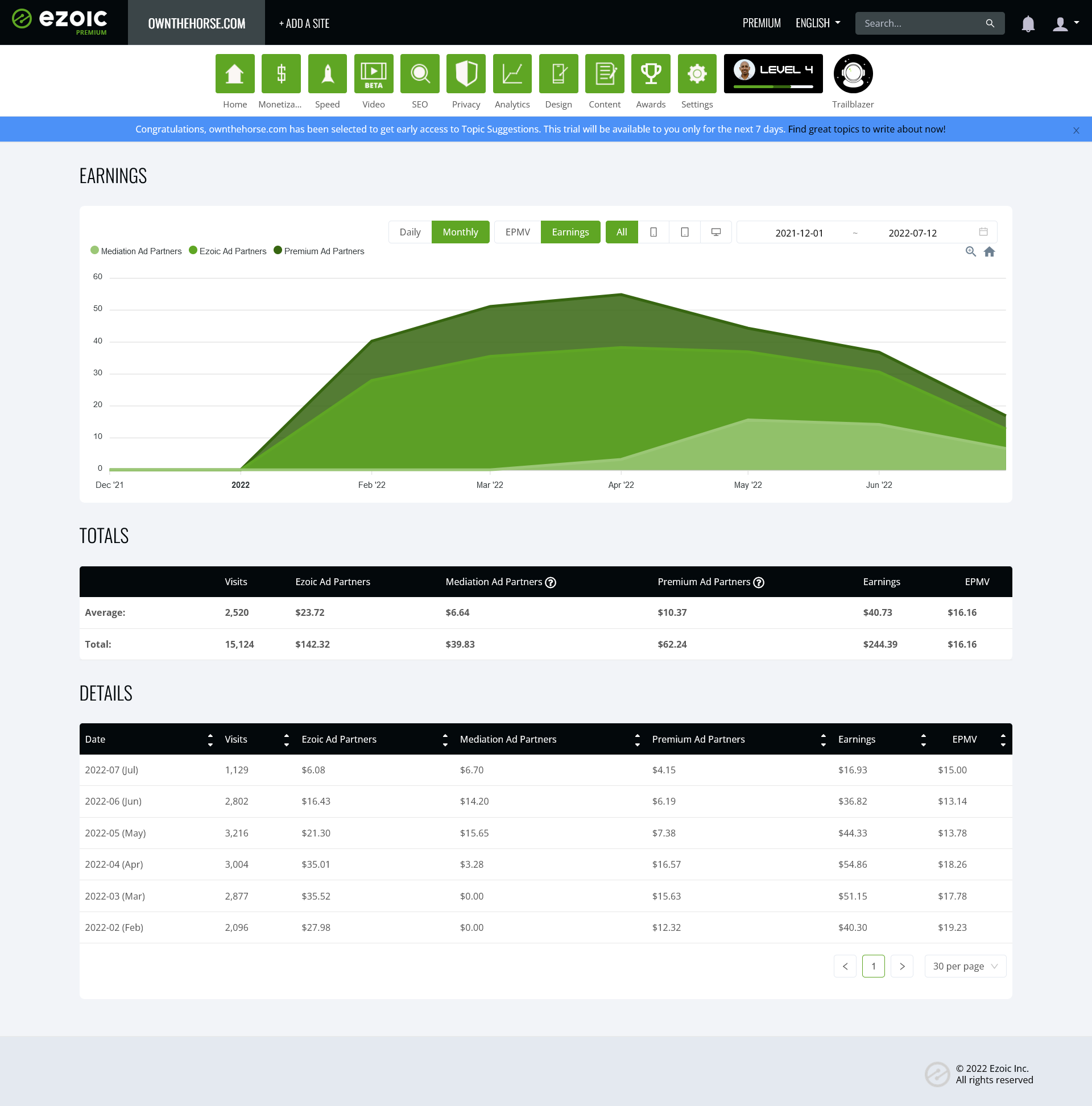Open the 30 per page dropdown
The image size is (1092, 1106).
(965, 966)
